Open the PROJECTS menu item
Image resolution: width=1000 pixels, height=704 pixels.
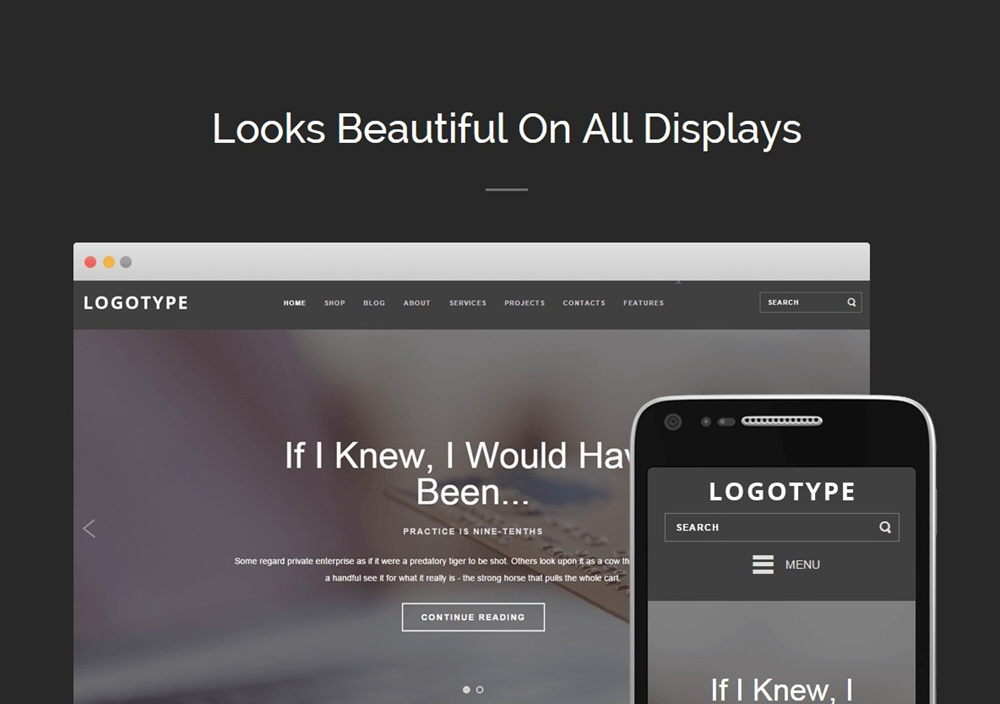pos(525,303)
